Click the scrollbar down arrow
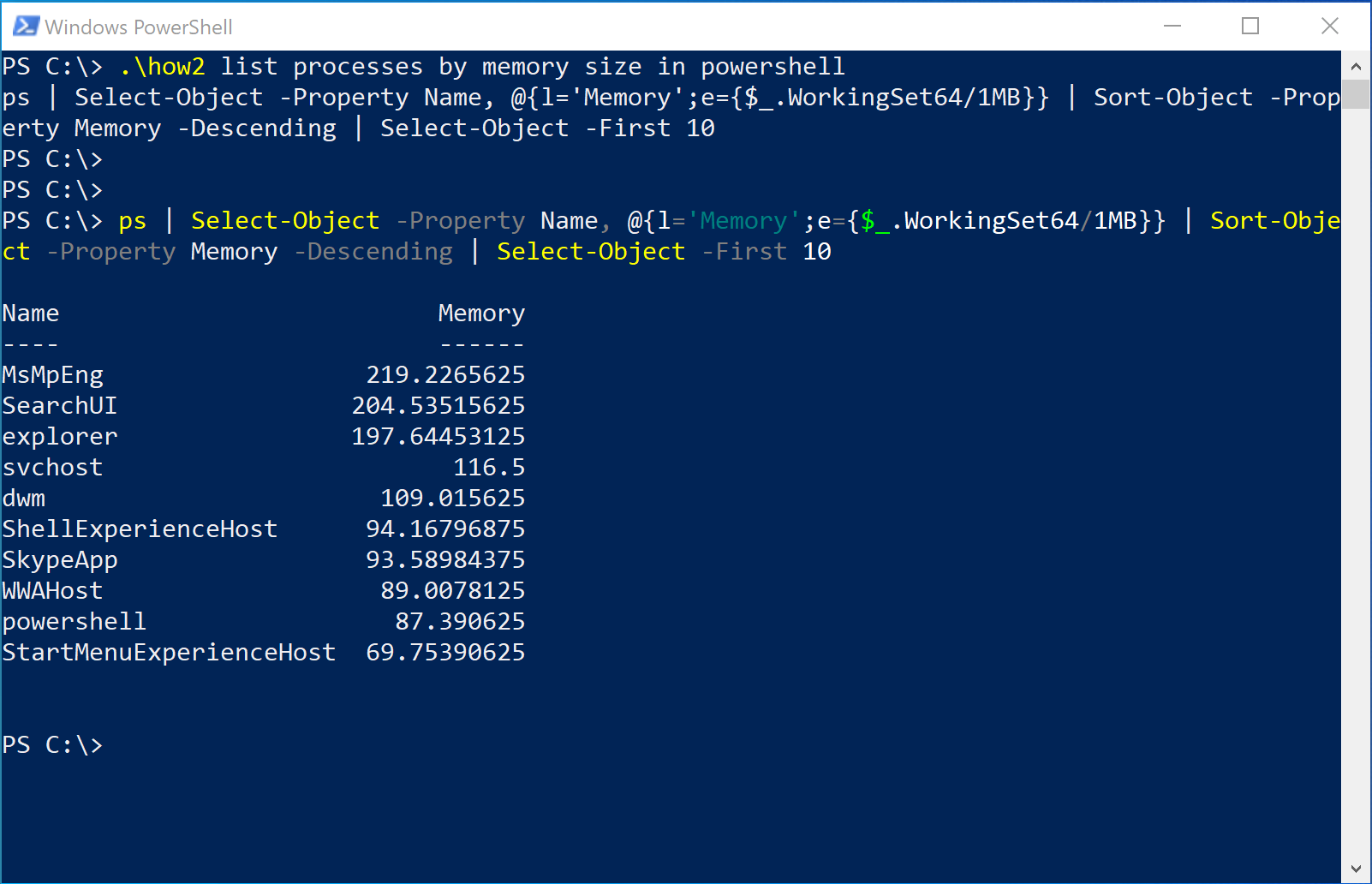 tap(1355, 869)
